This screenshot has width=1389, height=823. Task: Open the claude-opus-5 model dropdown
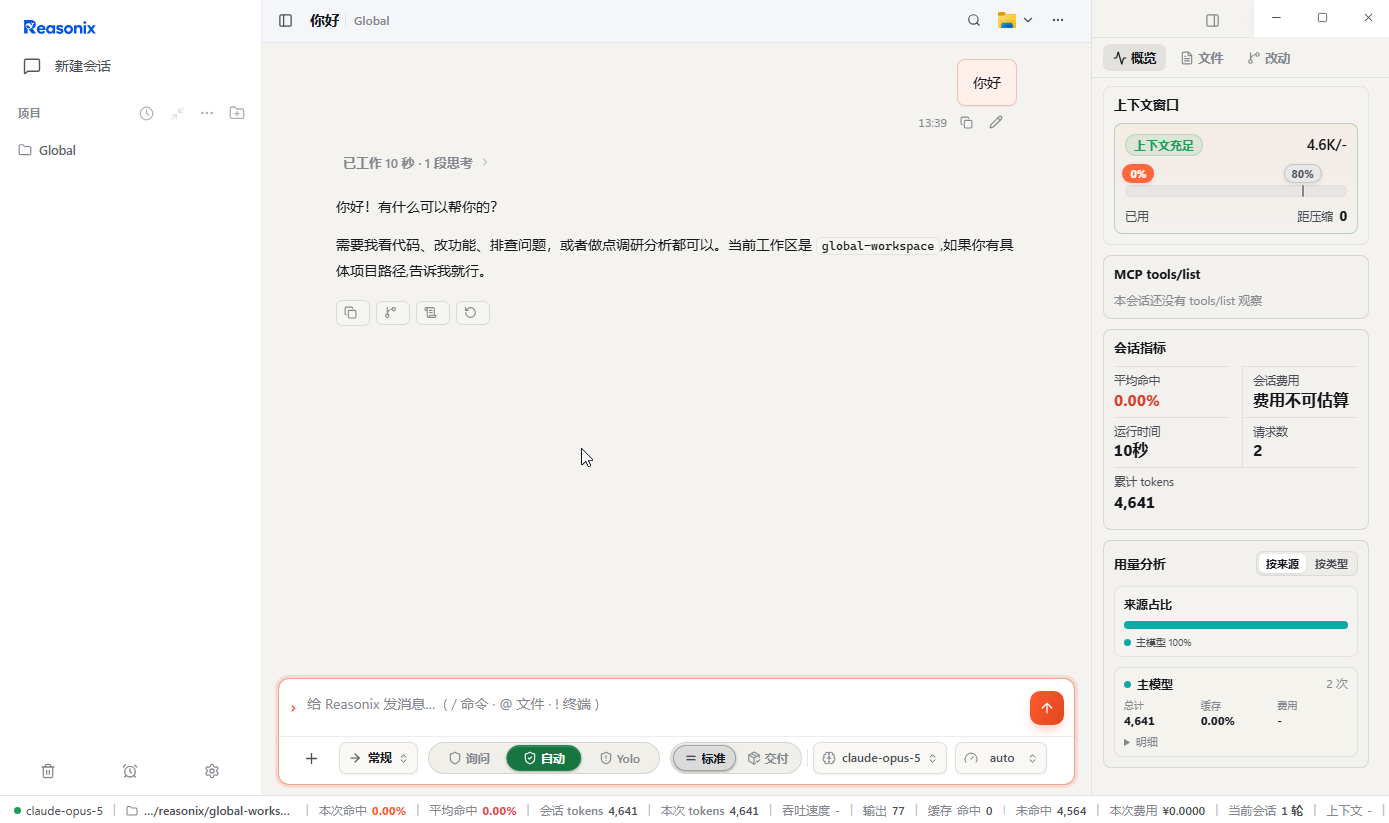(880, 758)
